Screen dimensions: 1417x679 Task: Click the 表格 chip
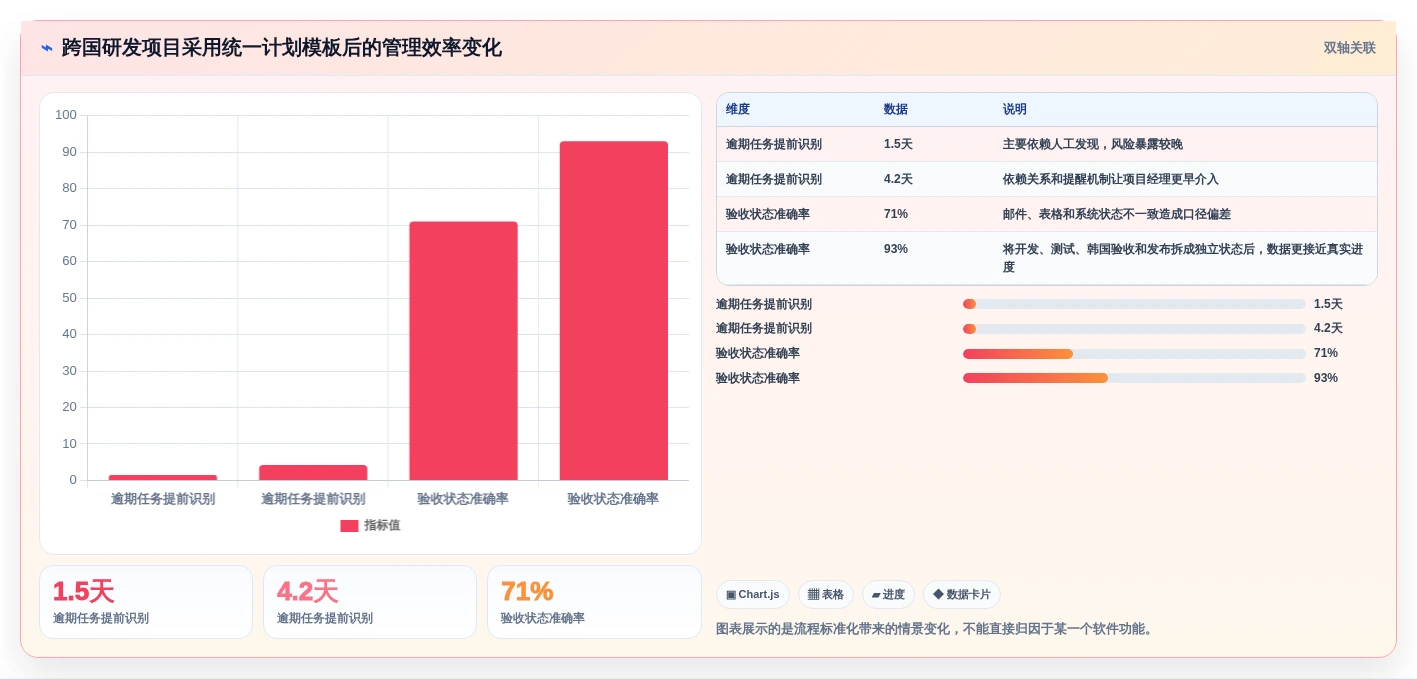[826, 595]
